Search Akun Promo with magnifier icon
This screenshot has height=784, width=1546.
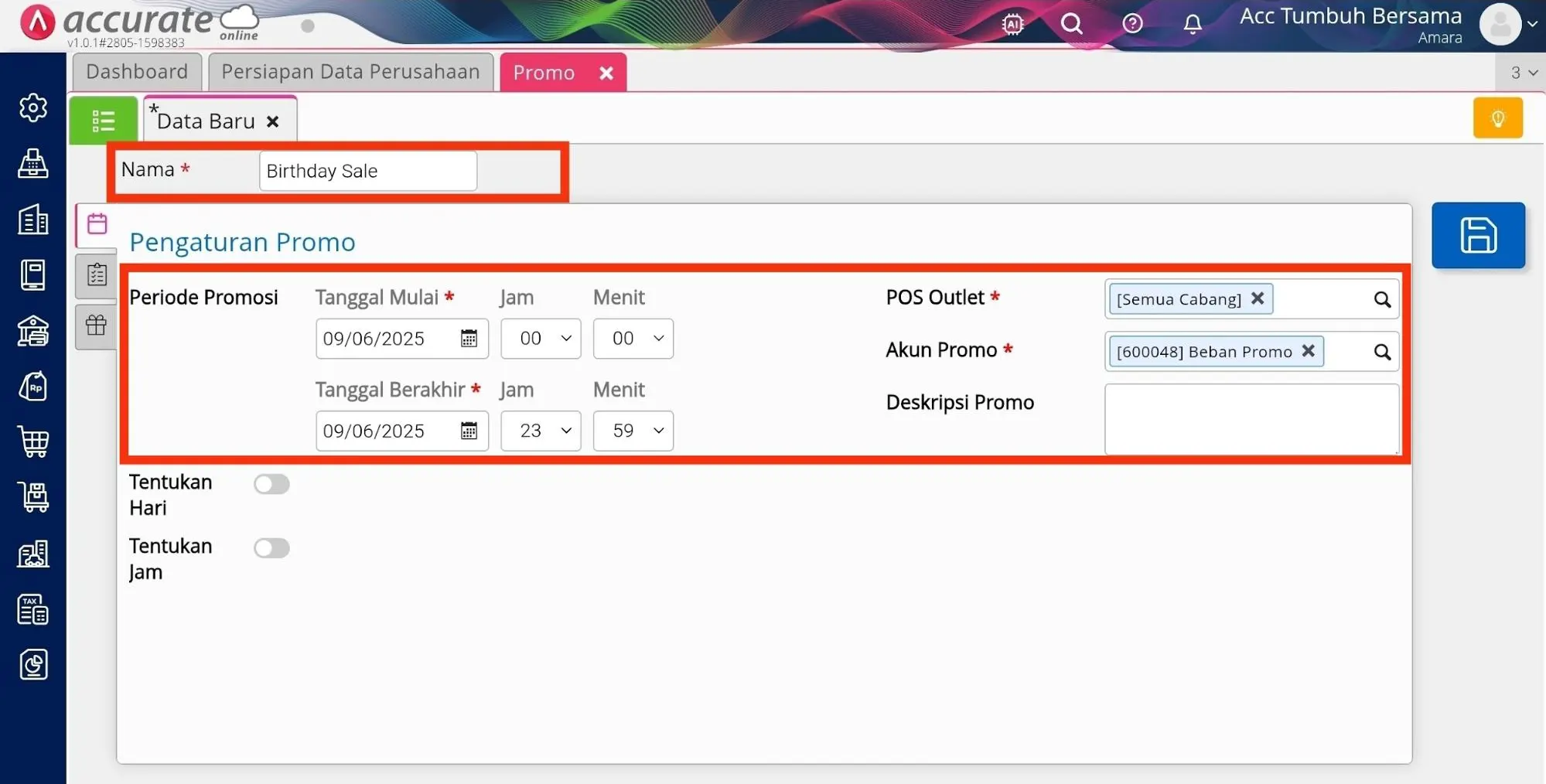[x=1382, y=352]
